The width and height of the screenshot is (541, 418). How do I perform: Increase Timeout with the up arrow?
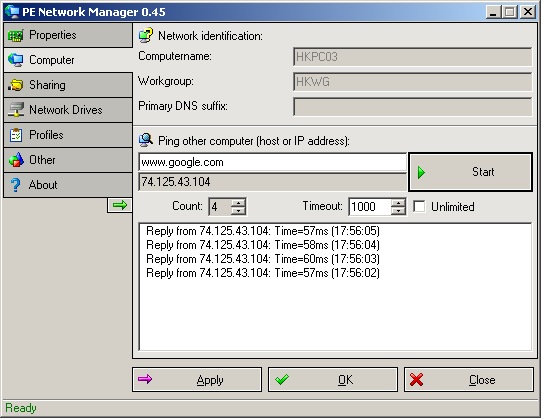click(398, 203)
